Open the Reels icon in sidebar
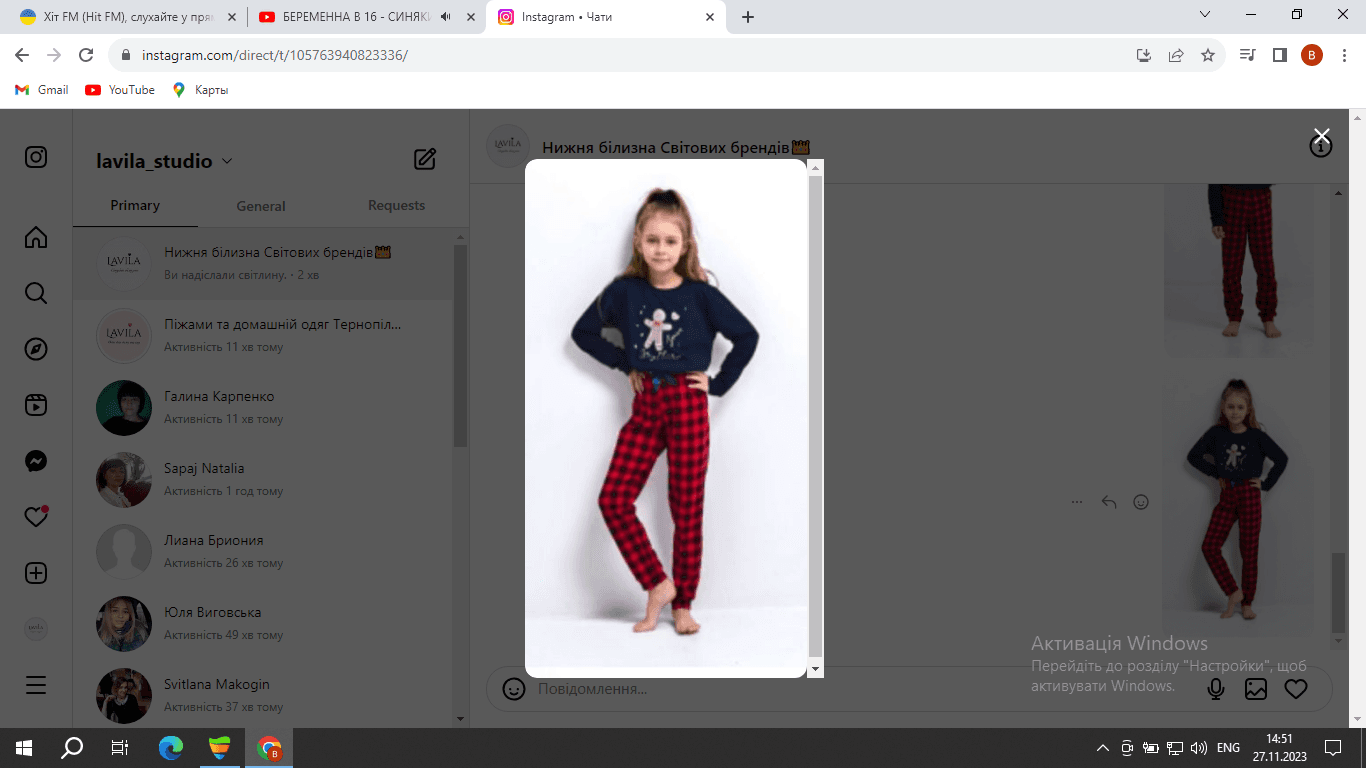Image resolution: width=1366 pixels, height=768 pixels. (x=36, y=405)
